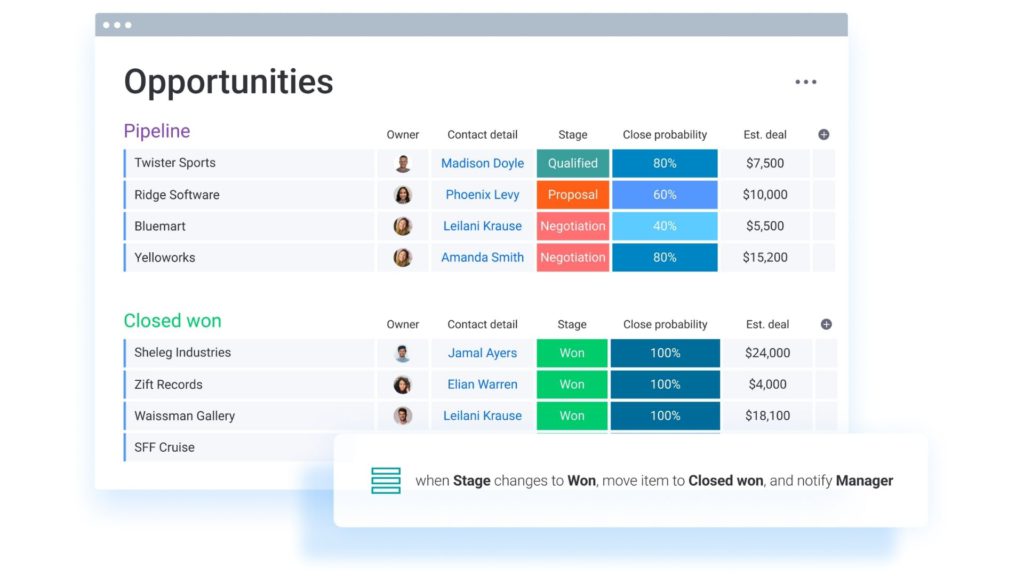Change Sheleg Industries Won stage
Screen dimensions: 1024x576
coord(572,353)
